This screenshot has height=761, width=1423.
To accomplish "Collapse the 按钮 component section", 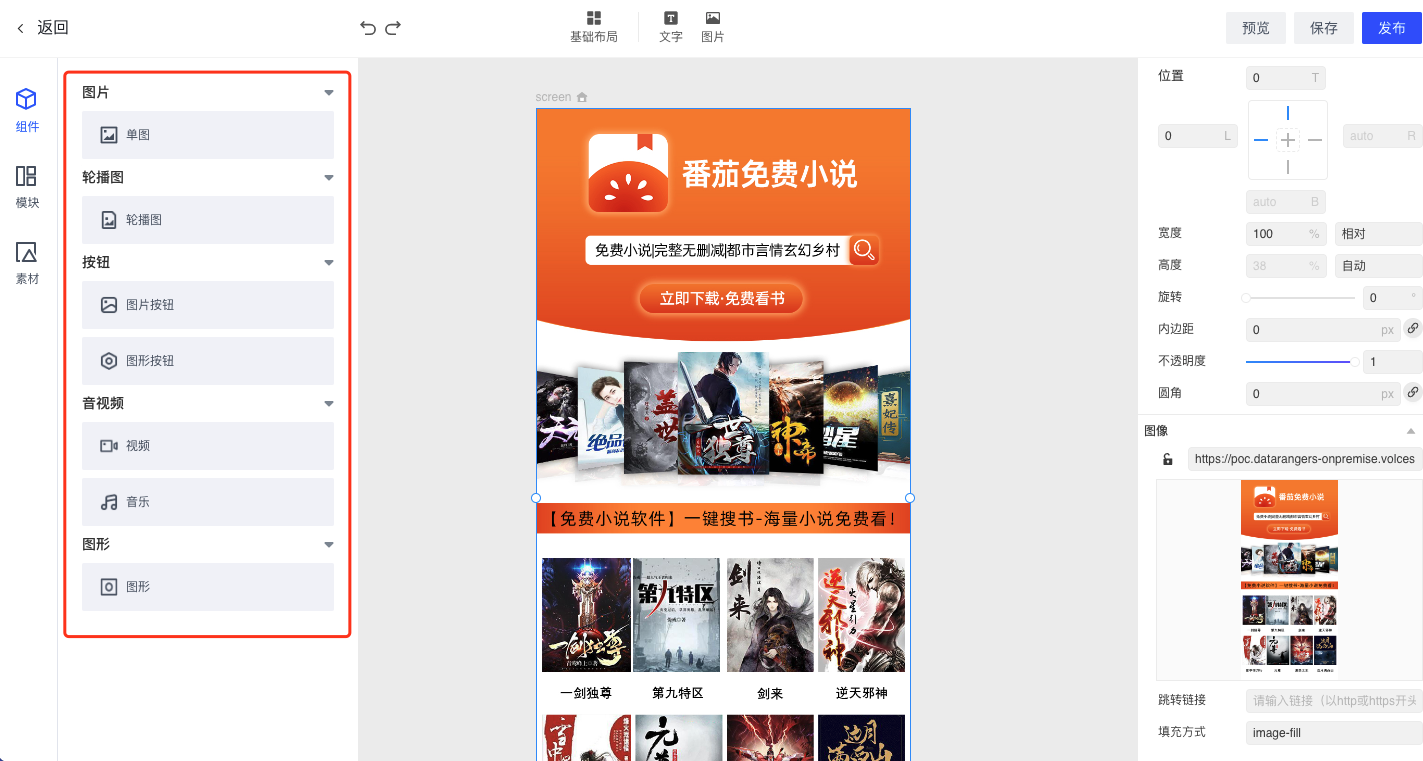I will click(329, 262).
